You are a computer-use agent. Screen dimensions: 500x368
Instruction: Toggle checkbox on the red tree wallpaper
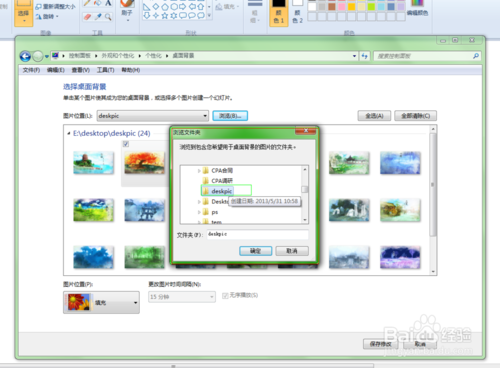pos(126,144)
